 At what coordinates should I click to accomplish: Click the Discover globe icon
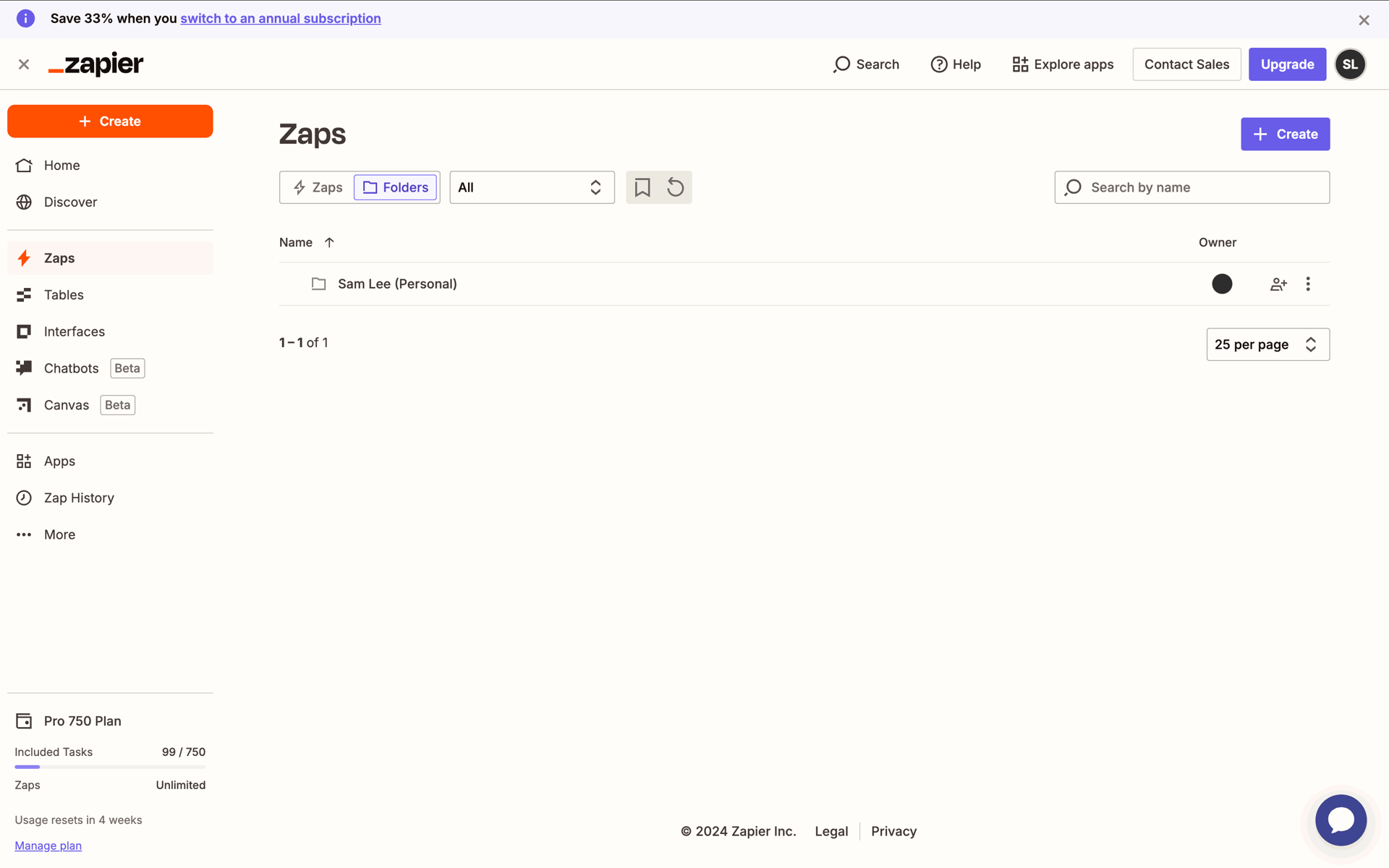24,203
